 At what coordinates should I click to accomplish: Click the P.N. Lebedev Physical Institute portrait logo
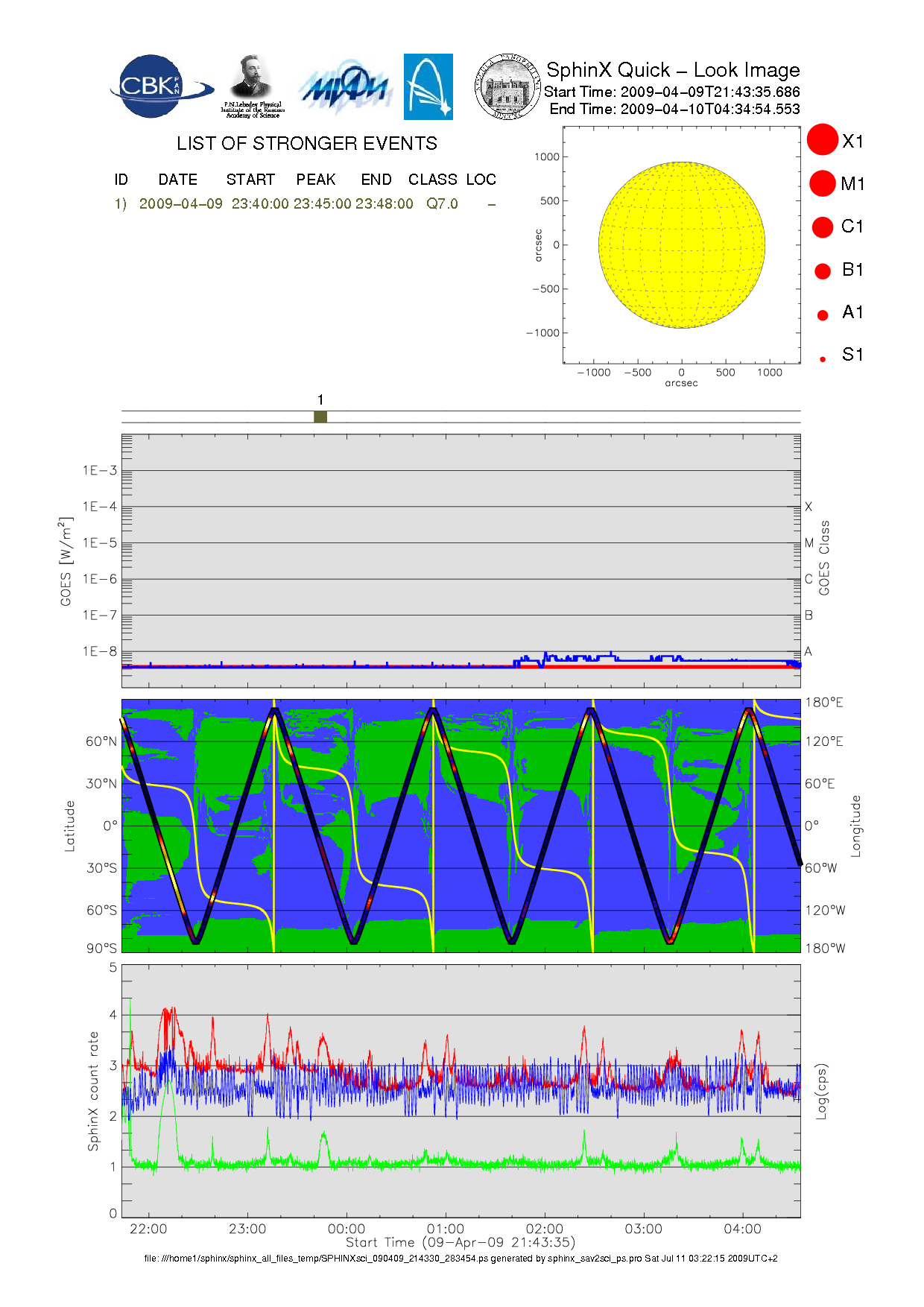(252, 85)
